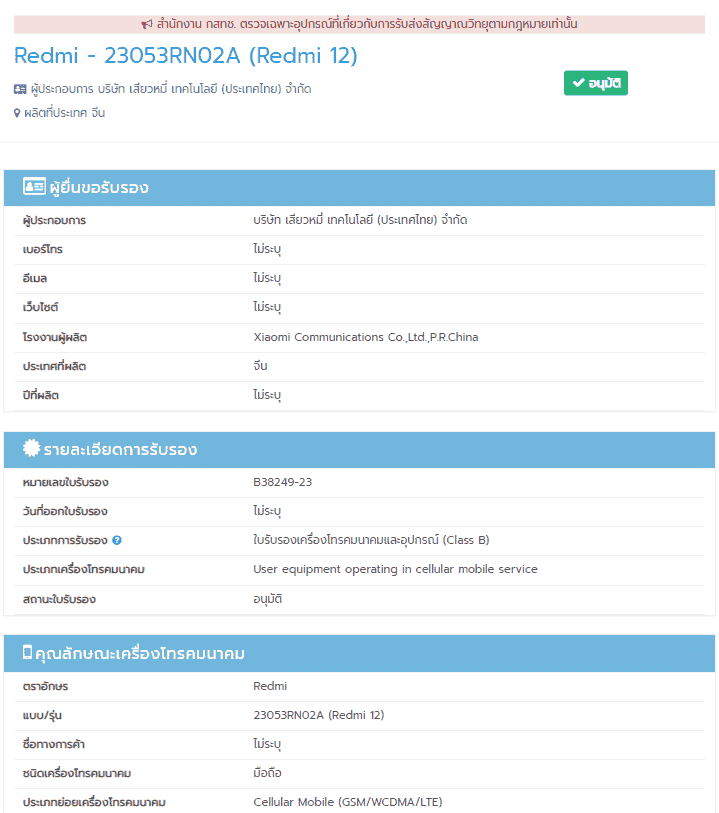Click the ไม่ระบุ value in ชื่อทางการค้า row

pos(267,744)
